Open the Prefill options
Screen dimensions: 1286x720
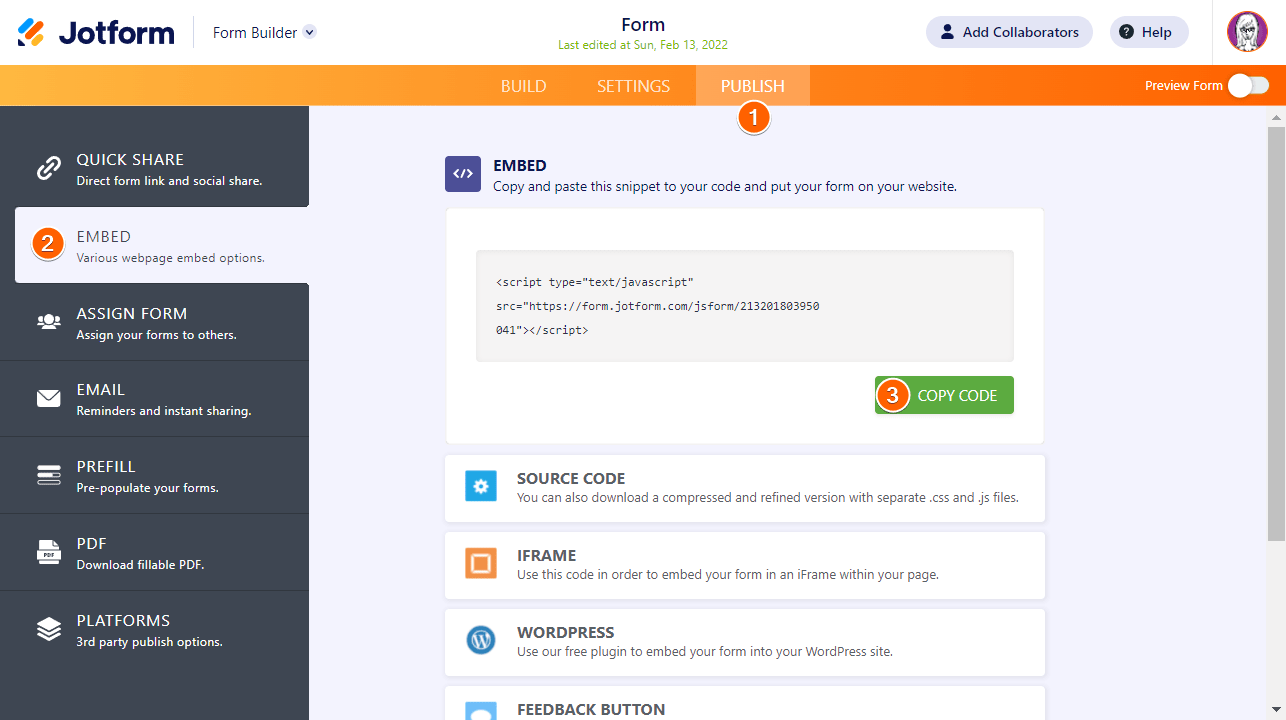[x=154, y=476]
